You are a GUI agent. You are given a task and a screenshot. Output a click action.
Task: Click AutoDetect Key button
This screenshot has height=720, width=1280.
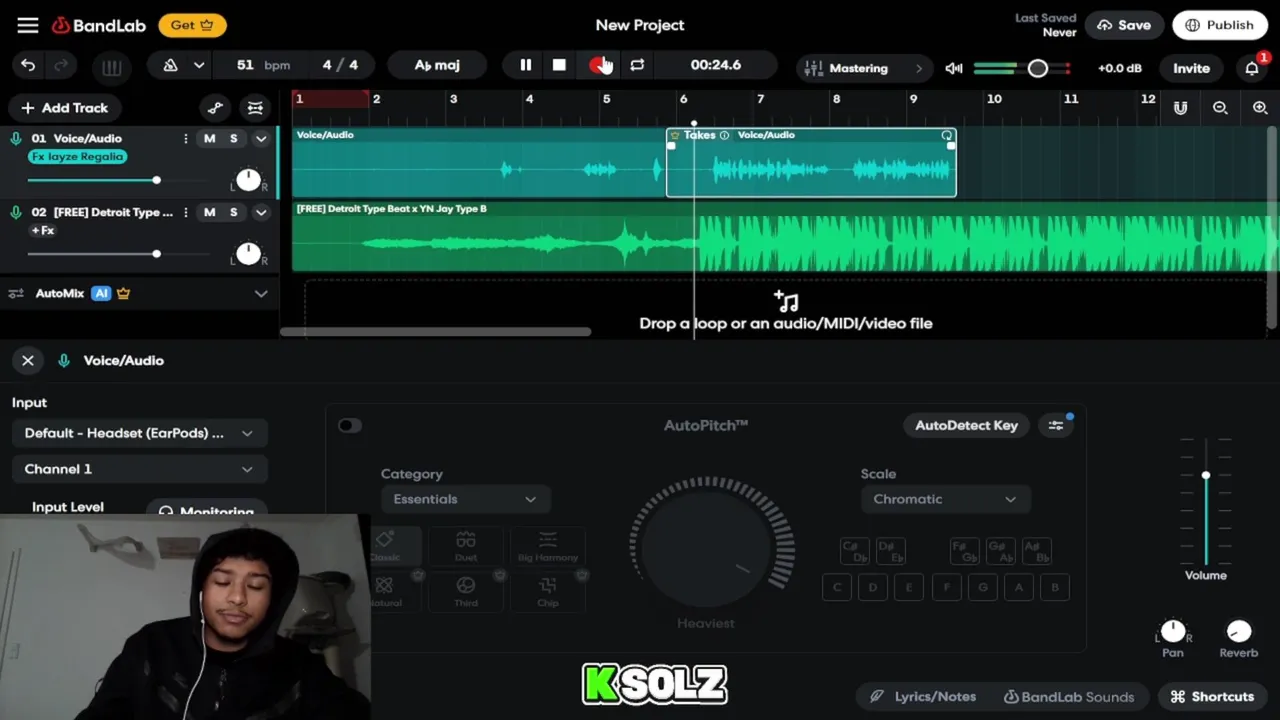966,426
